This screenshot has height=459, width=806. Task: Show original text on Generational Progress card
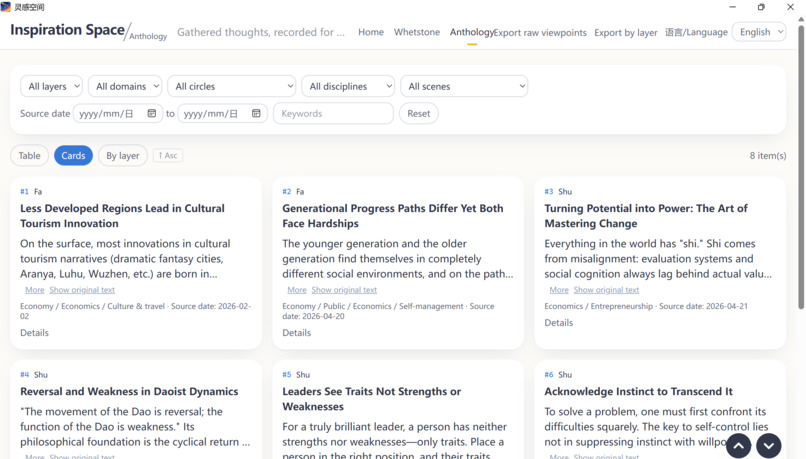point(344,290)
